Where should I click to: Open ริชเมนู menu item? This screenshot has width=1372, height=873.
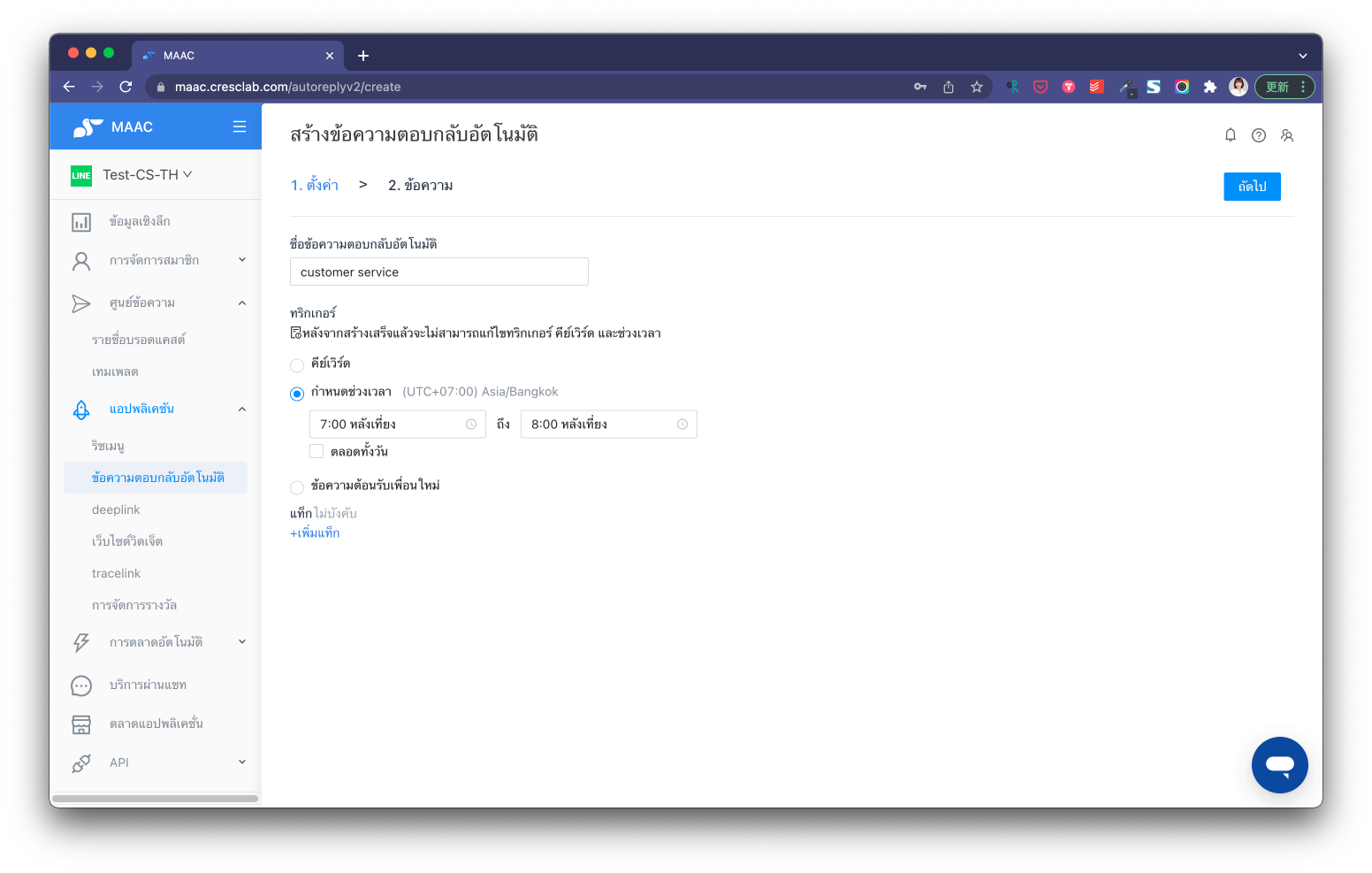pyautogui.click(x=108, y=446)
